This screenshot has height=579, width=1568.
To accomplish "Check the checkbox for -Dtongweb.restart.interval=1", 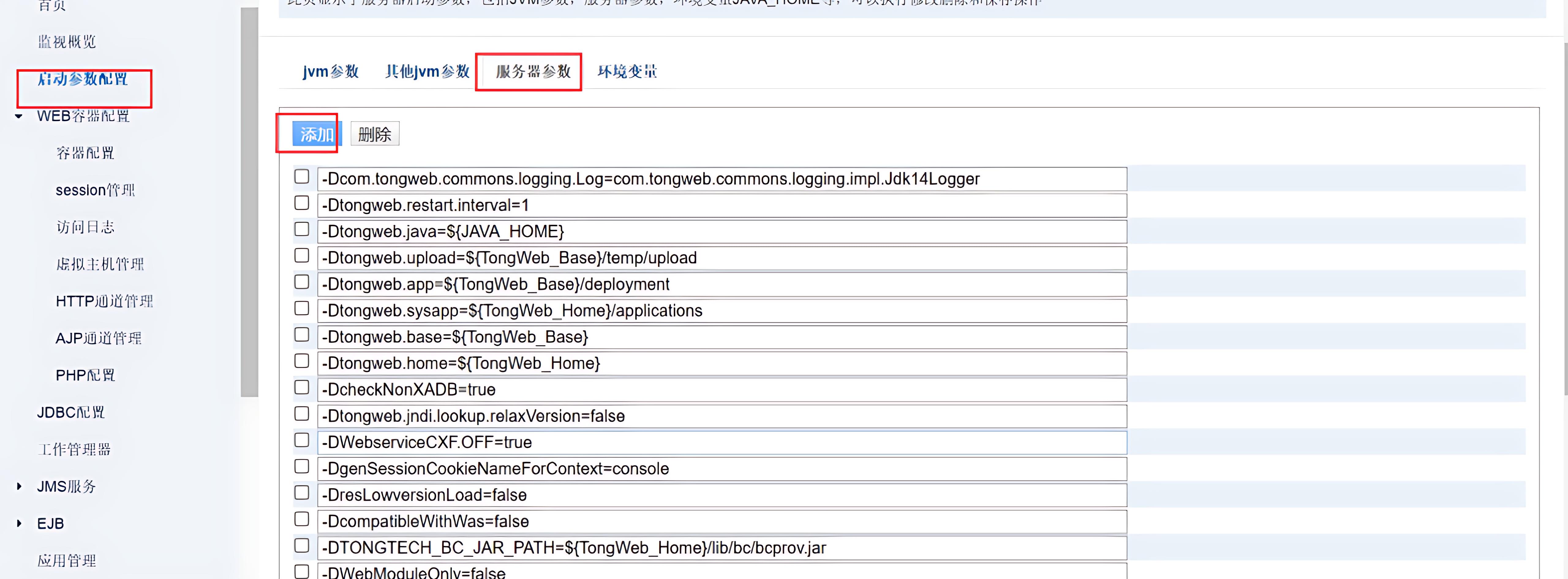I will (x=301, y=203).
